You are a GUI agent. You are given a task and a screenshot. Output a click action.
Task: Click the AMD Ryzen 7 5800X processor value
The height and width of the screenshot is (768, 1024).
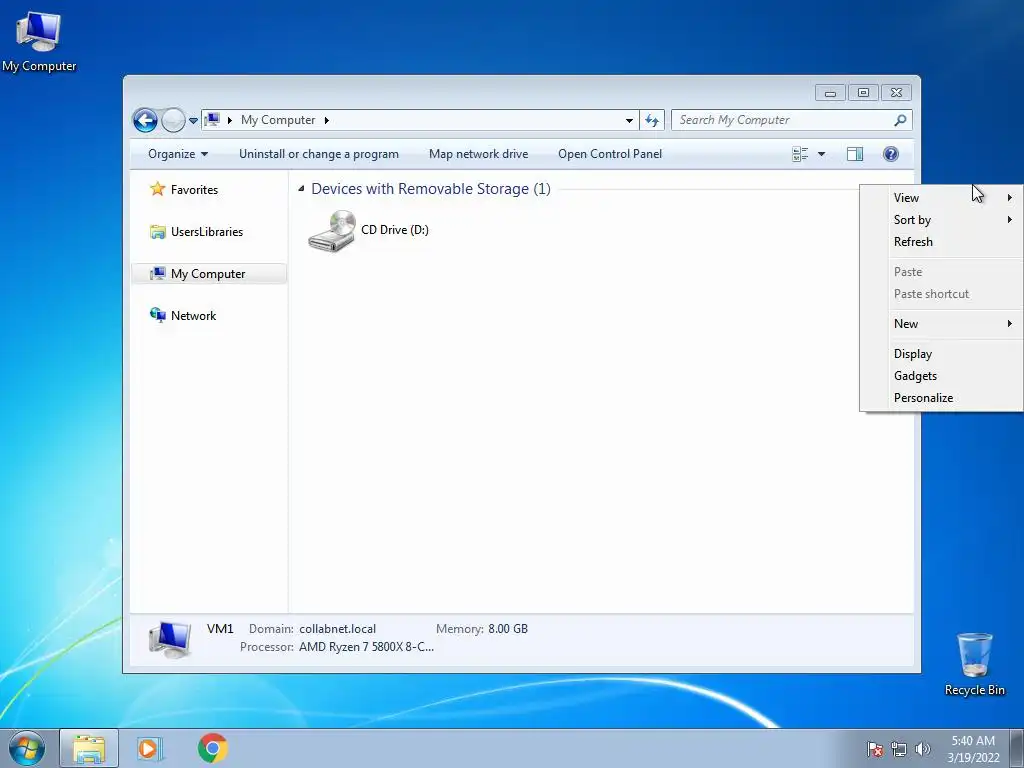click(366, 647)
